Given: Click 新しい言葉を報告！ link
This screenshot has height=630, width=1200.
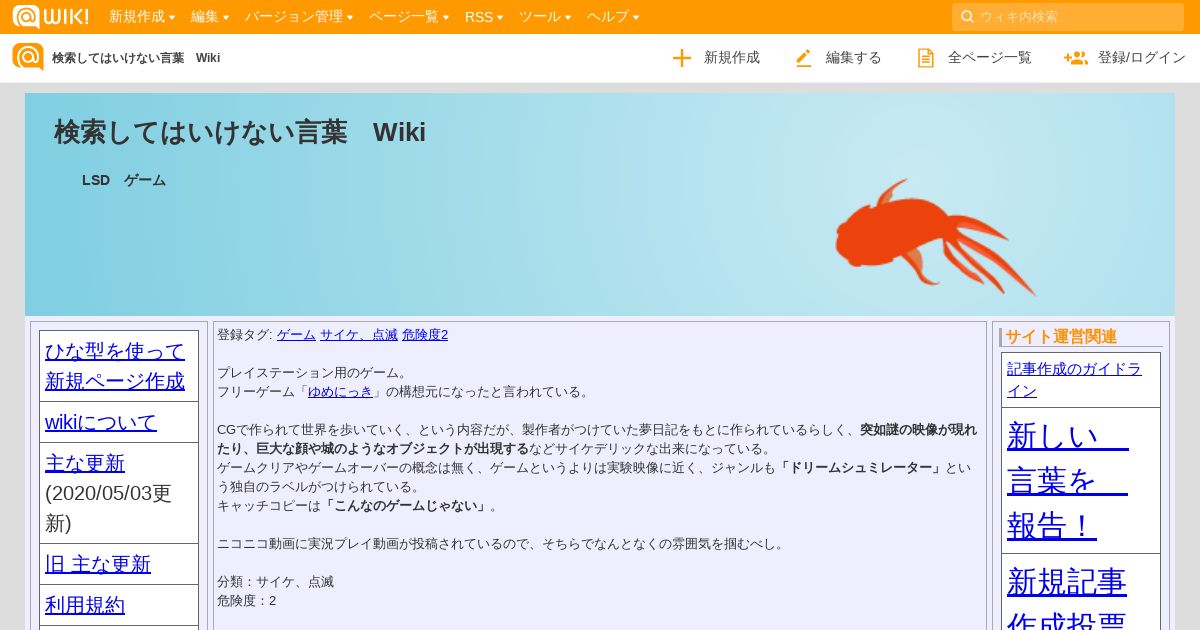Looking at the screenshot, I should (1068, 480).
